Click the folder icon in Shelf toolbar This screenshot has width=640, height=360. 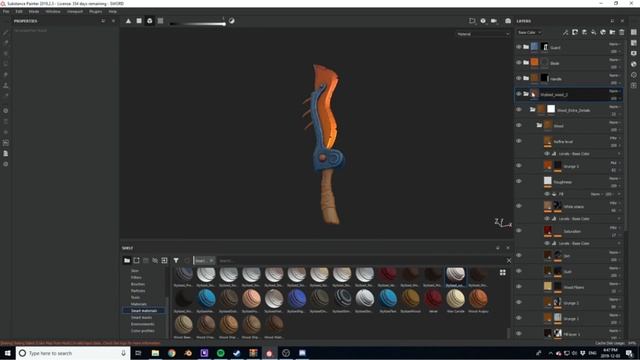coord(127,260)
